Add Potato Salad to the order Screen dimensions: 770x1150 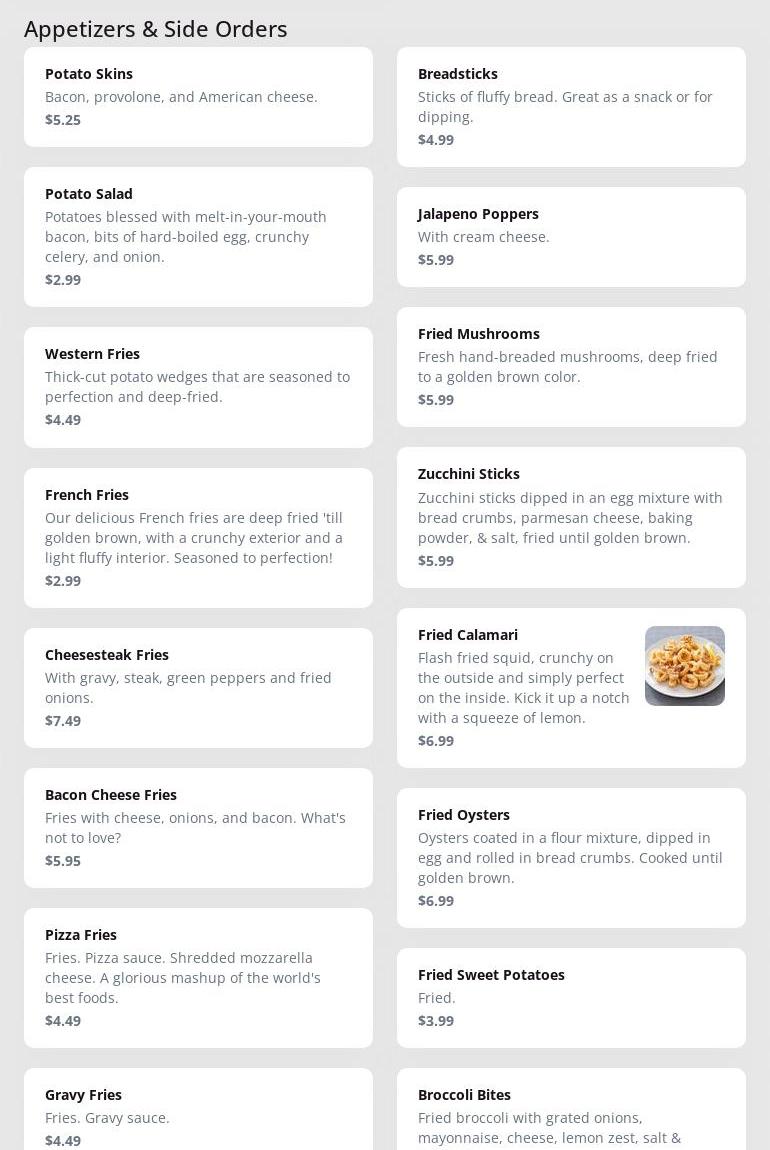198,237
